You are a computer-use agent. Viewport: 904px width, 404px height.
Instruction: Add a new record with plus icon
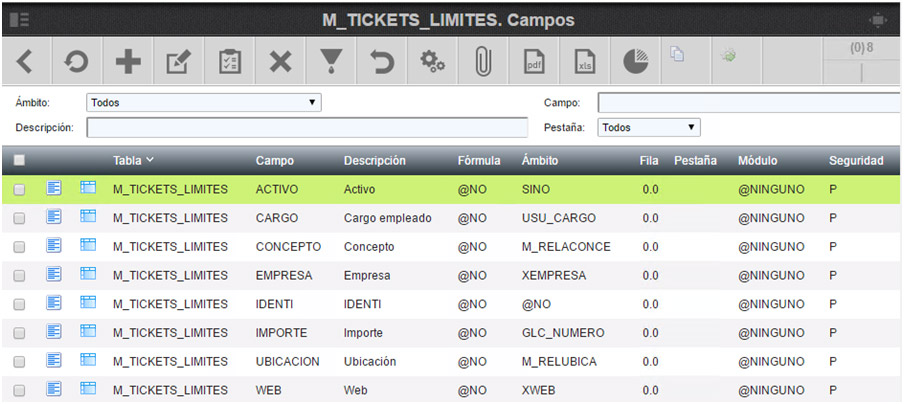tap(127, 61)
